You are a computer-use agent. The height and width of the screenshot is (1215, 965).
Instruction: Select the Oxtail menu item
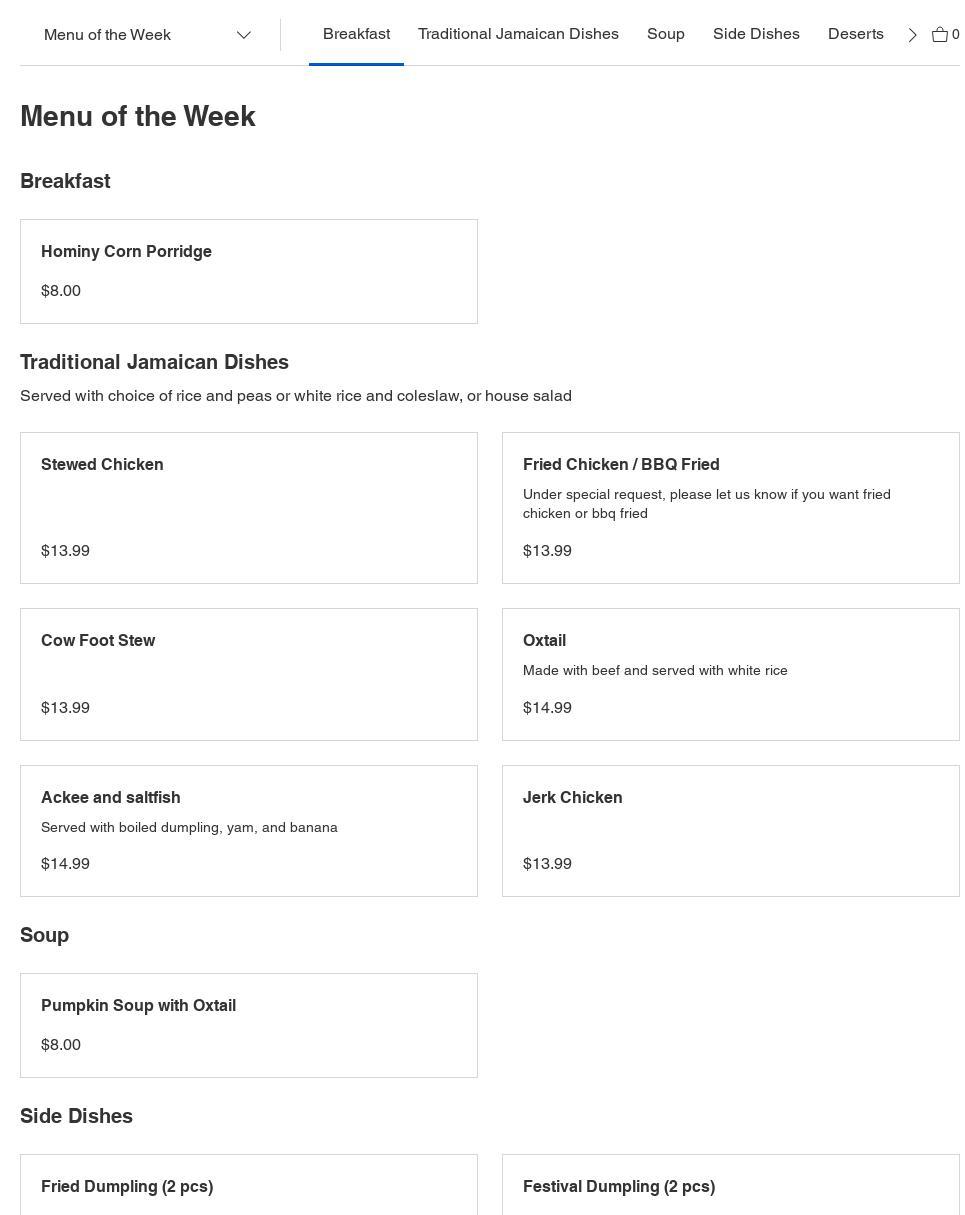coord(730,674)
